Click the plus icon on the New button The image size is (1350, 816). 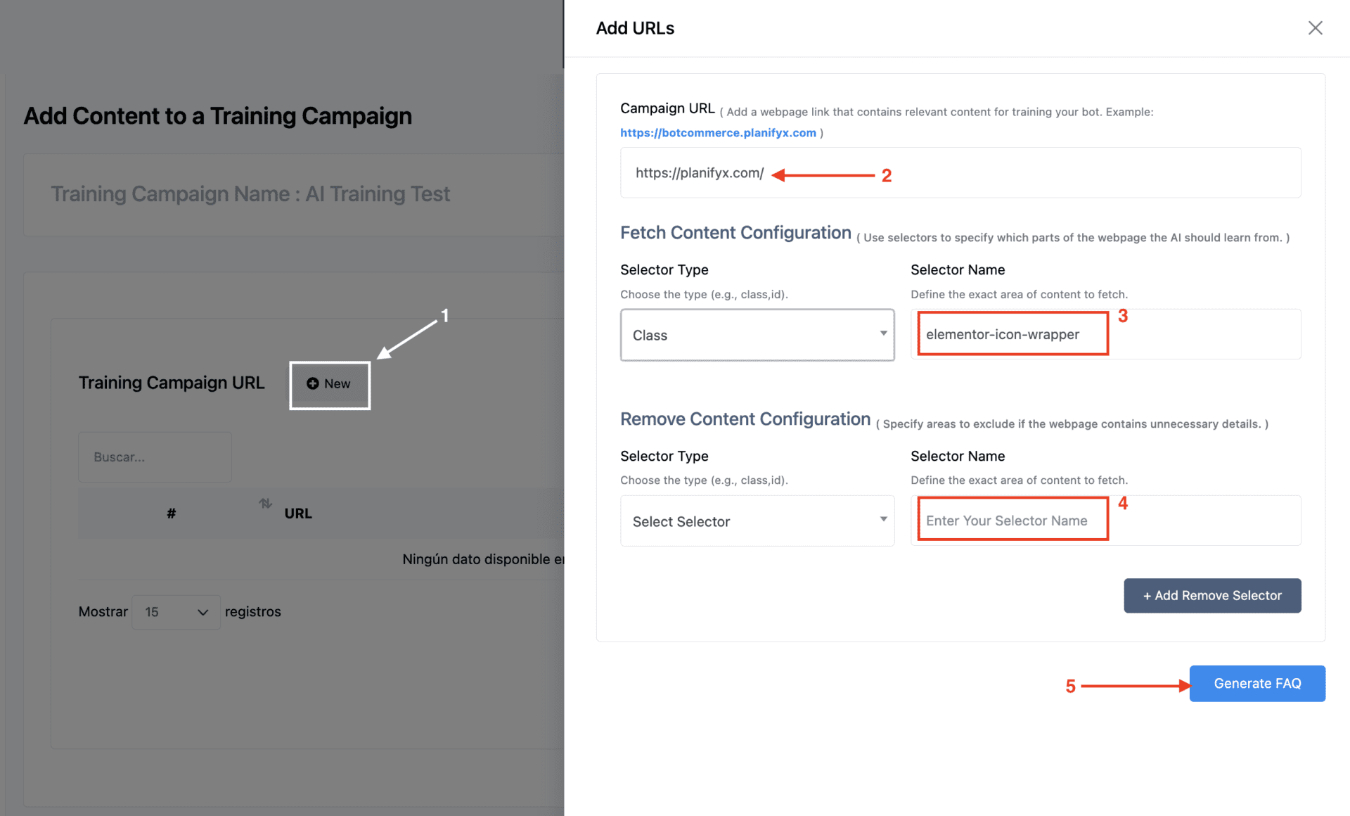coord(313,384)
